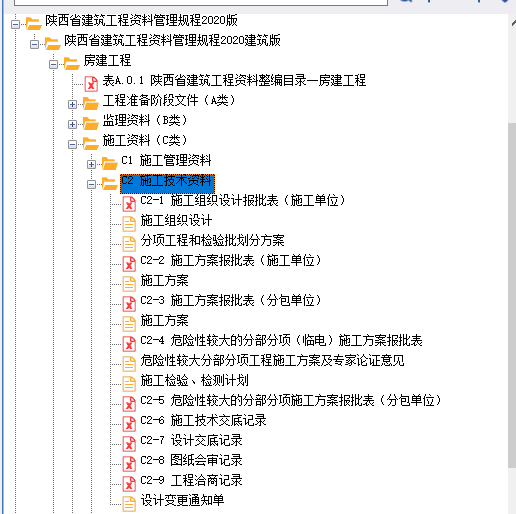Select C2-9 工程洽商记录 item

pos(191,480)
